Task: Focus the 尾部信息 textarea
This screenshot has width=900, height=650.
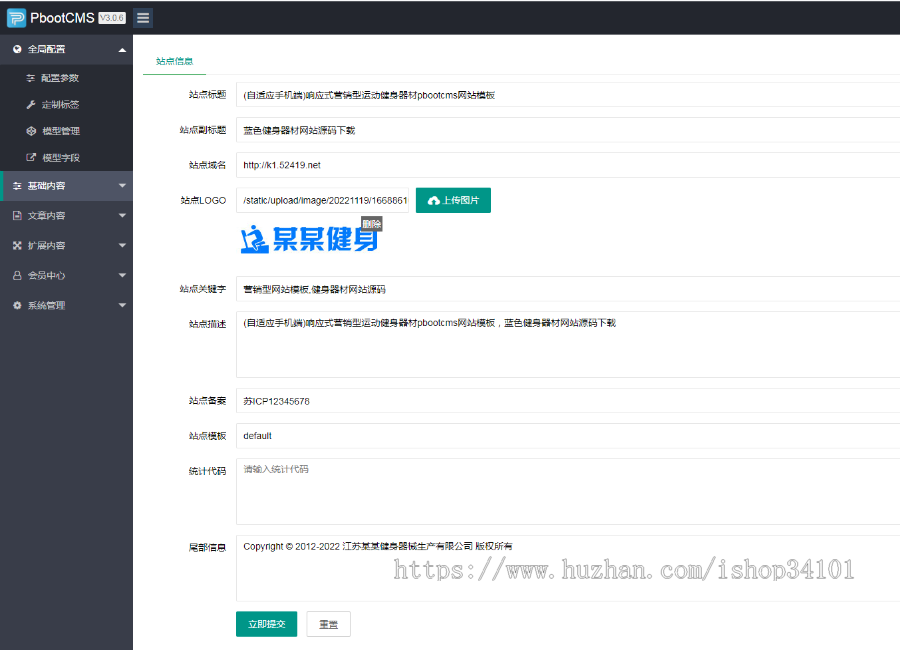Action: (568, 568)
